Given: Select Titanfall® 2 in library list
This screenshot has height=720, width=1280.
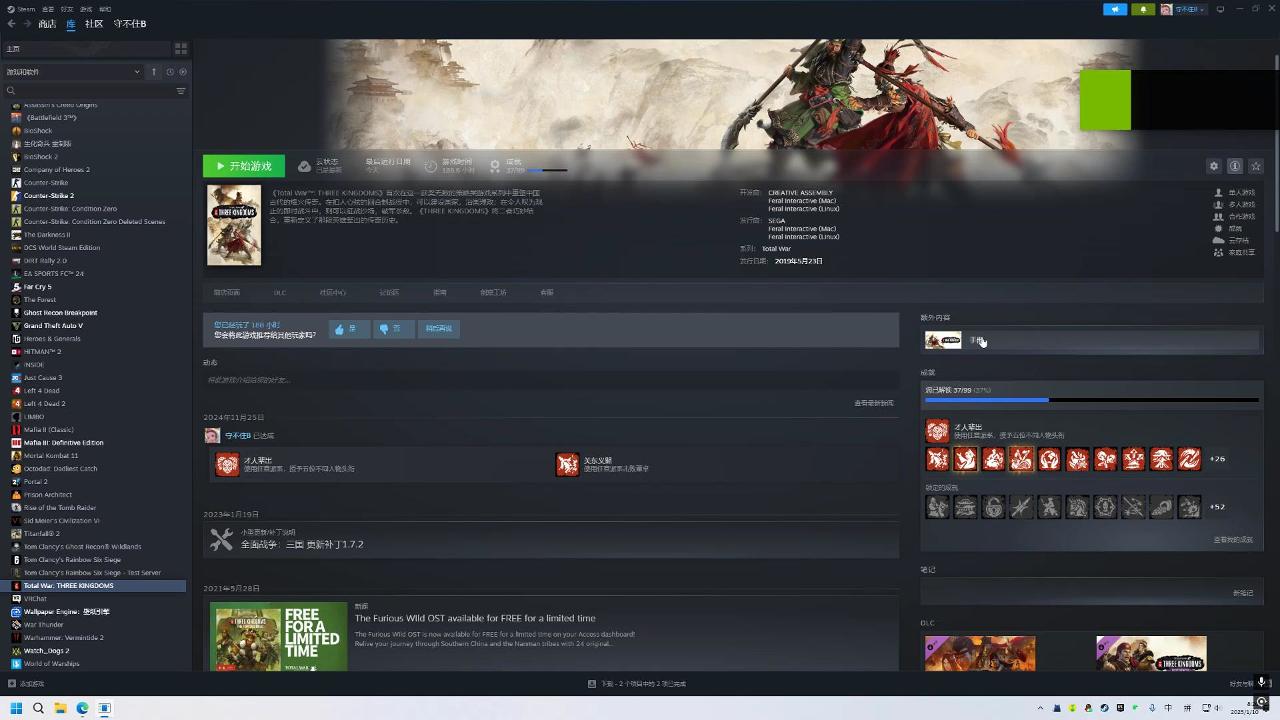Looking at the screenshot, I should [41, 534].
